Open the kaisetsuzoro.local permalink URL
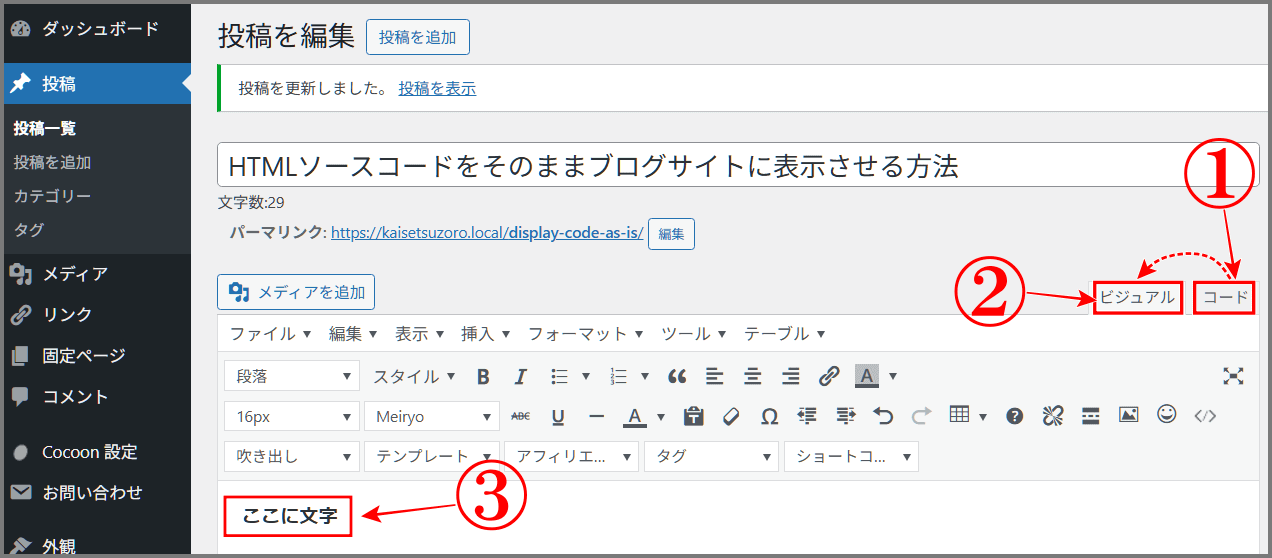1272x558 pixels. pos(487,233)
